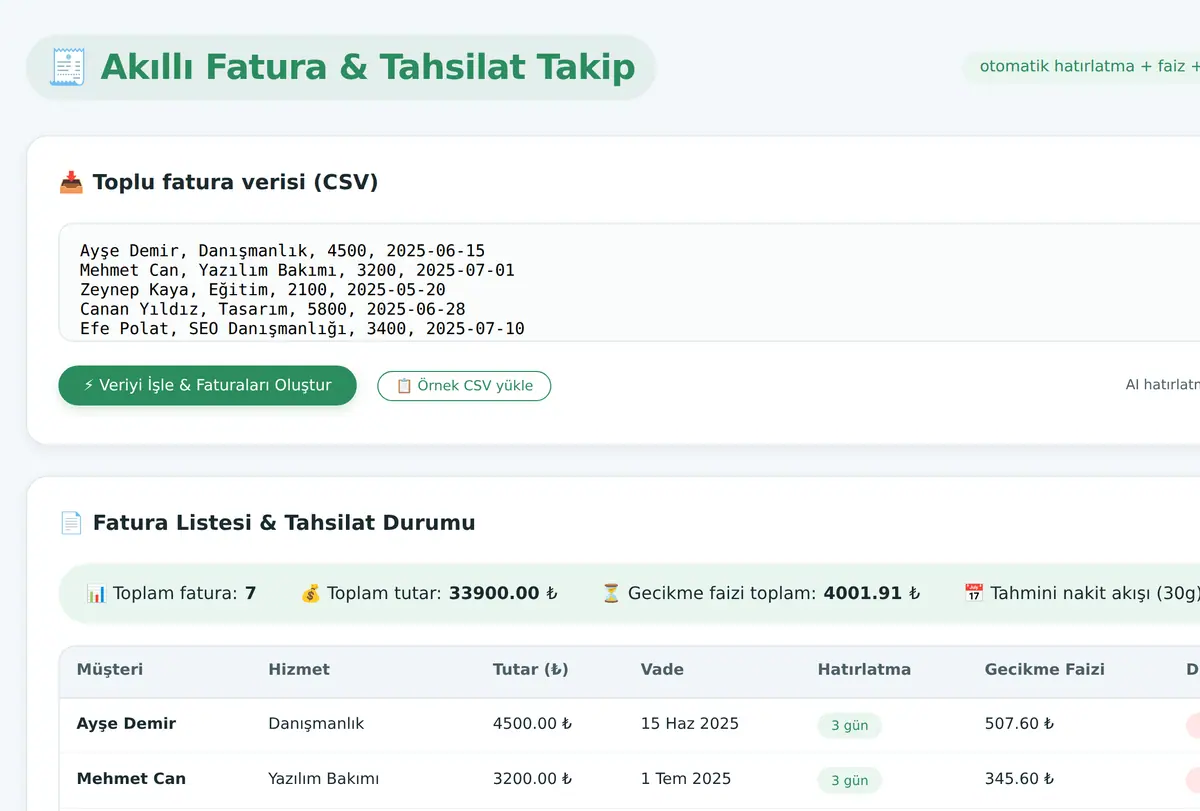Click the Vade column header
Image resolution: width=1200 pixels, height=811 pixels.
pyautogui.click(x=662, y=669)
